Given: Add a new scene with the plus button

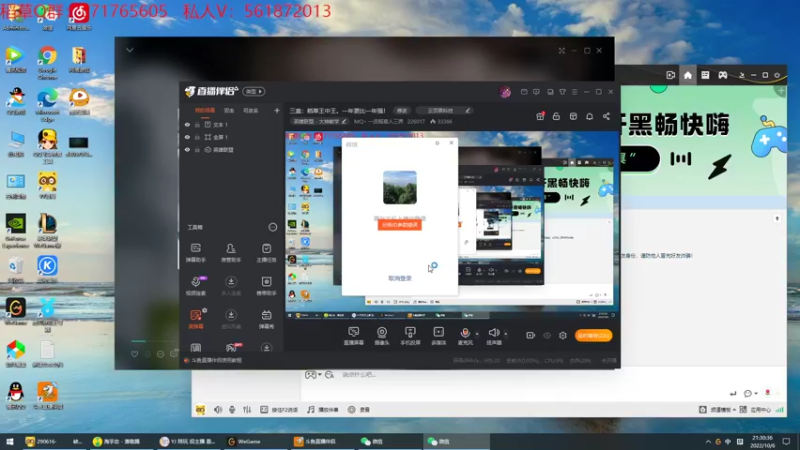Looking at the screenshot, I should [277, 110].
